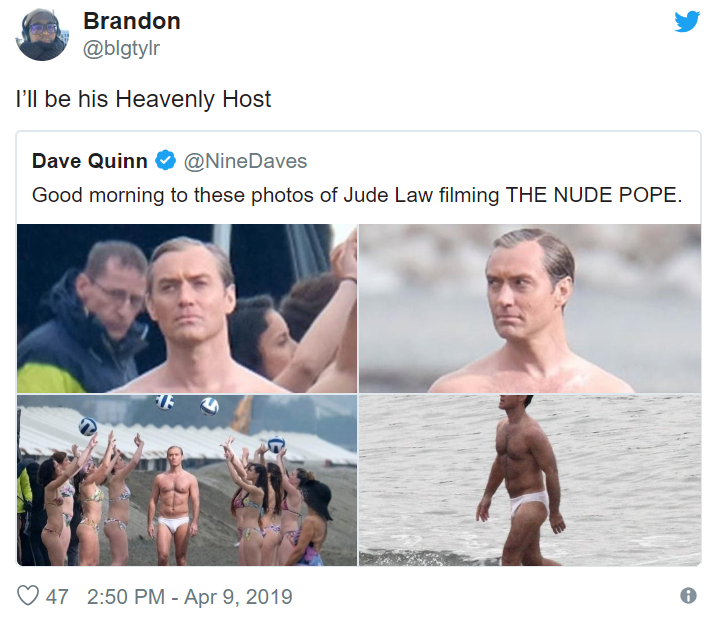This screenshot has width=712, height=620.
Task: Visit Brandon's display name profile link
Action: [132, 21]
